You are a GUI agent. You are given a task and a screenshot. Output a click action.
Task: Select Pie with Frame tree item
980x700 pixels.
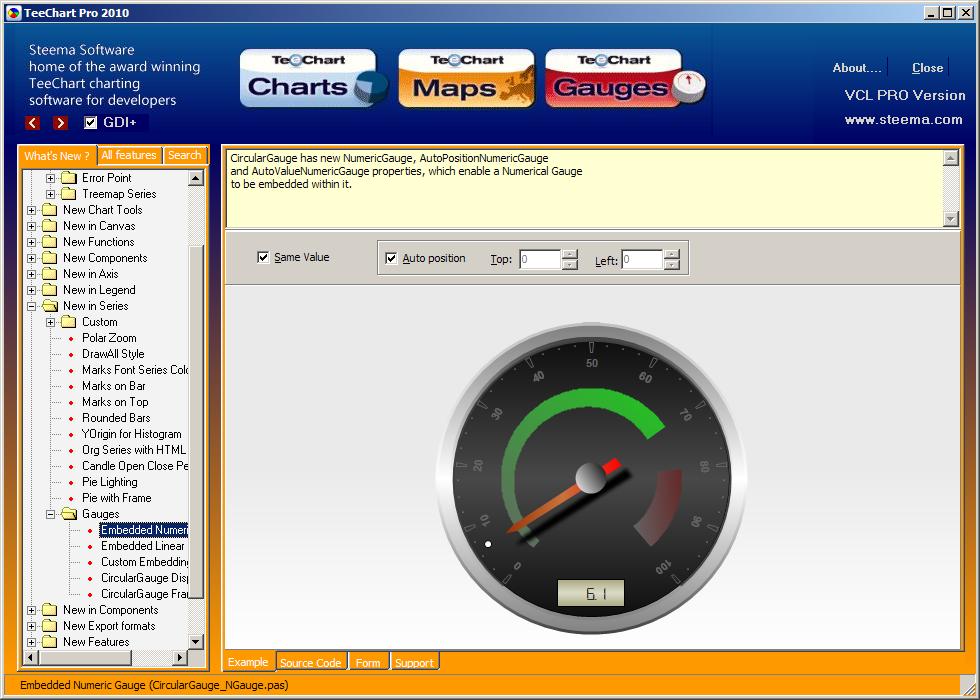(x=117, y=498)
